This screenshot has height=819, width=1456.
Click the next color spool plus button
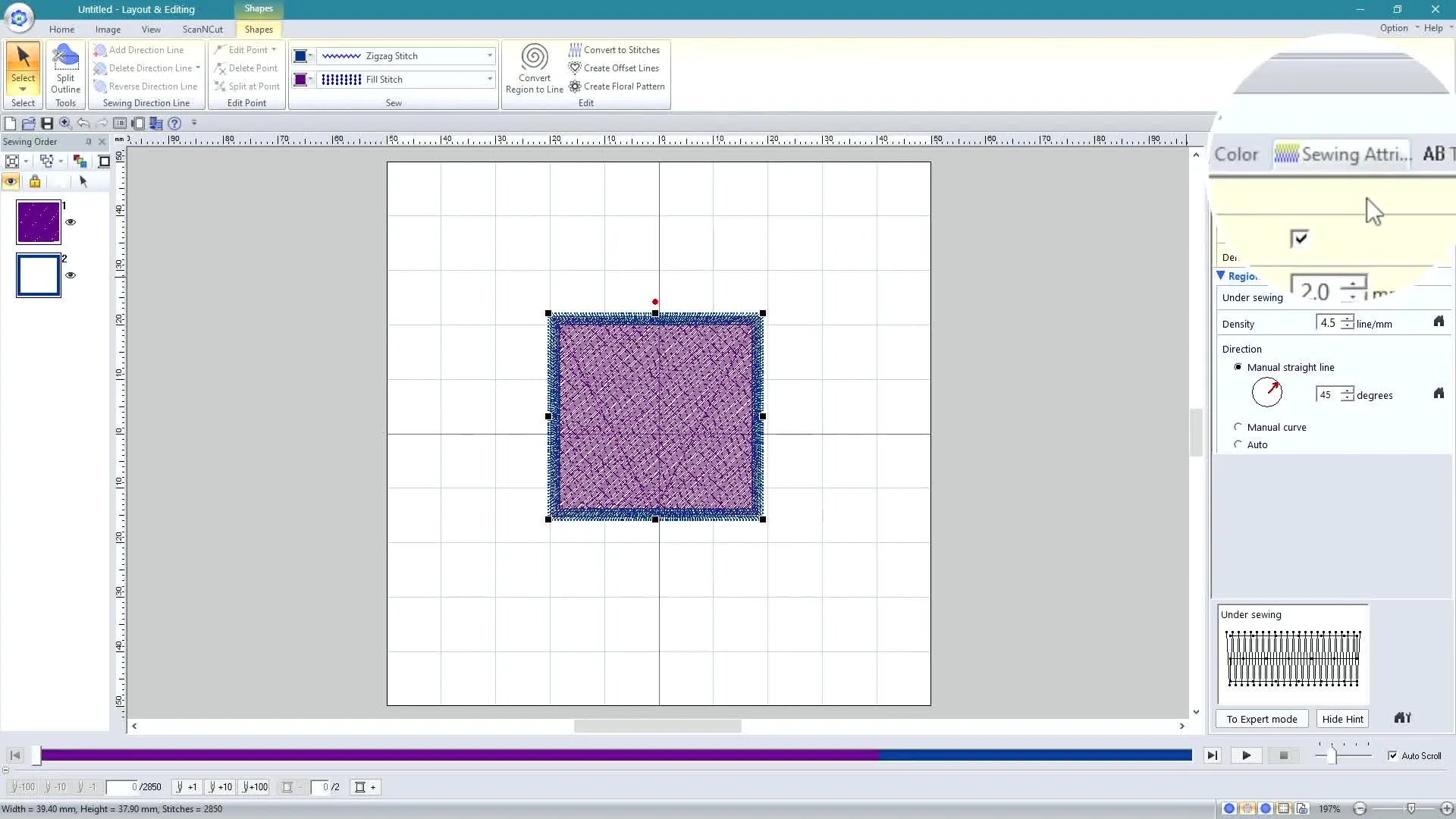point(365,787)
